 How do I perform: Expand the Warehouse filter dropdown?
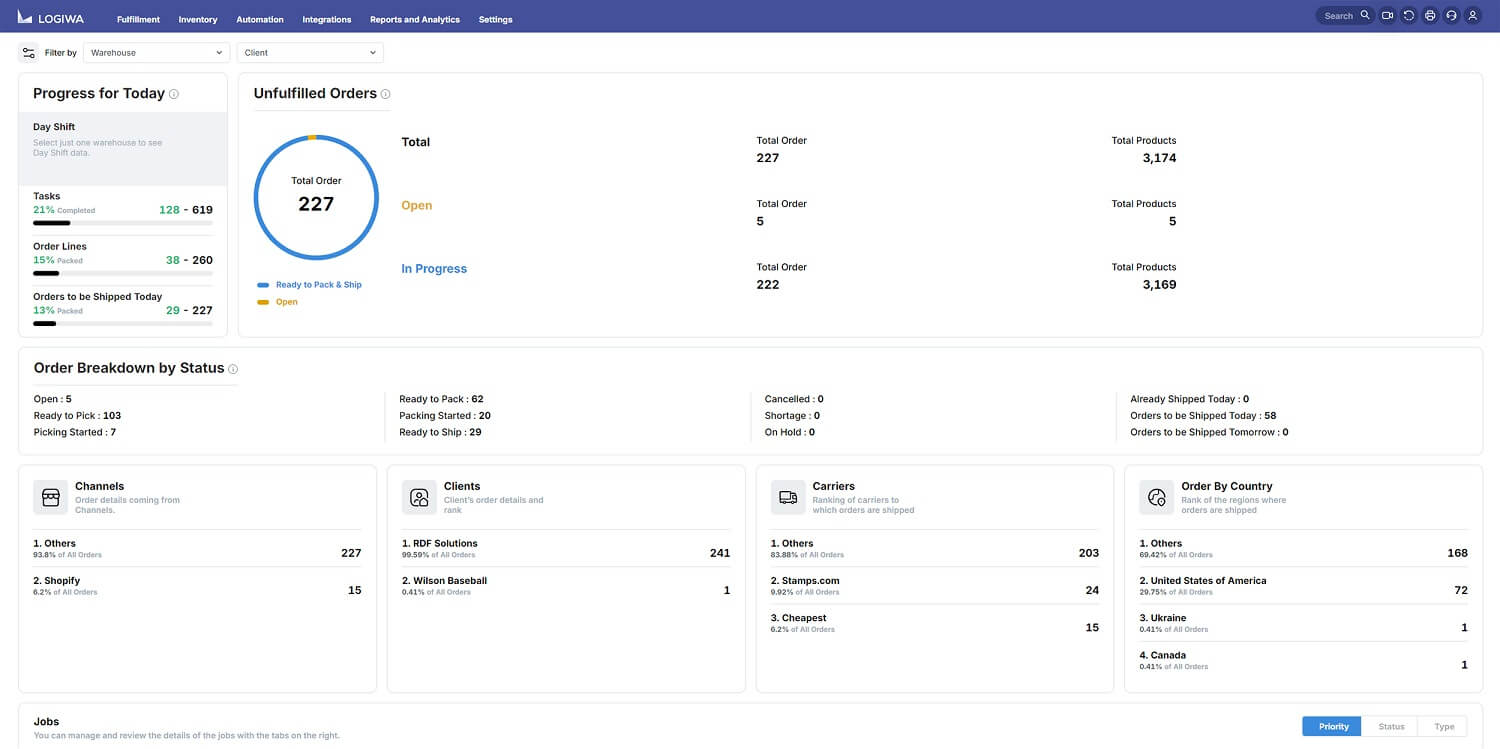tap(156, 53)
